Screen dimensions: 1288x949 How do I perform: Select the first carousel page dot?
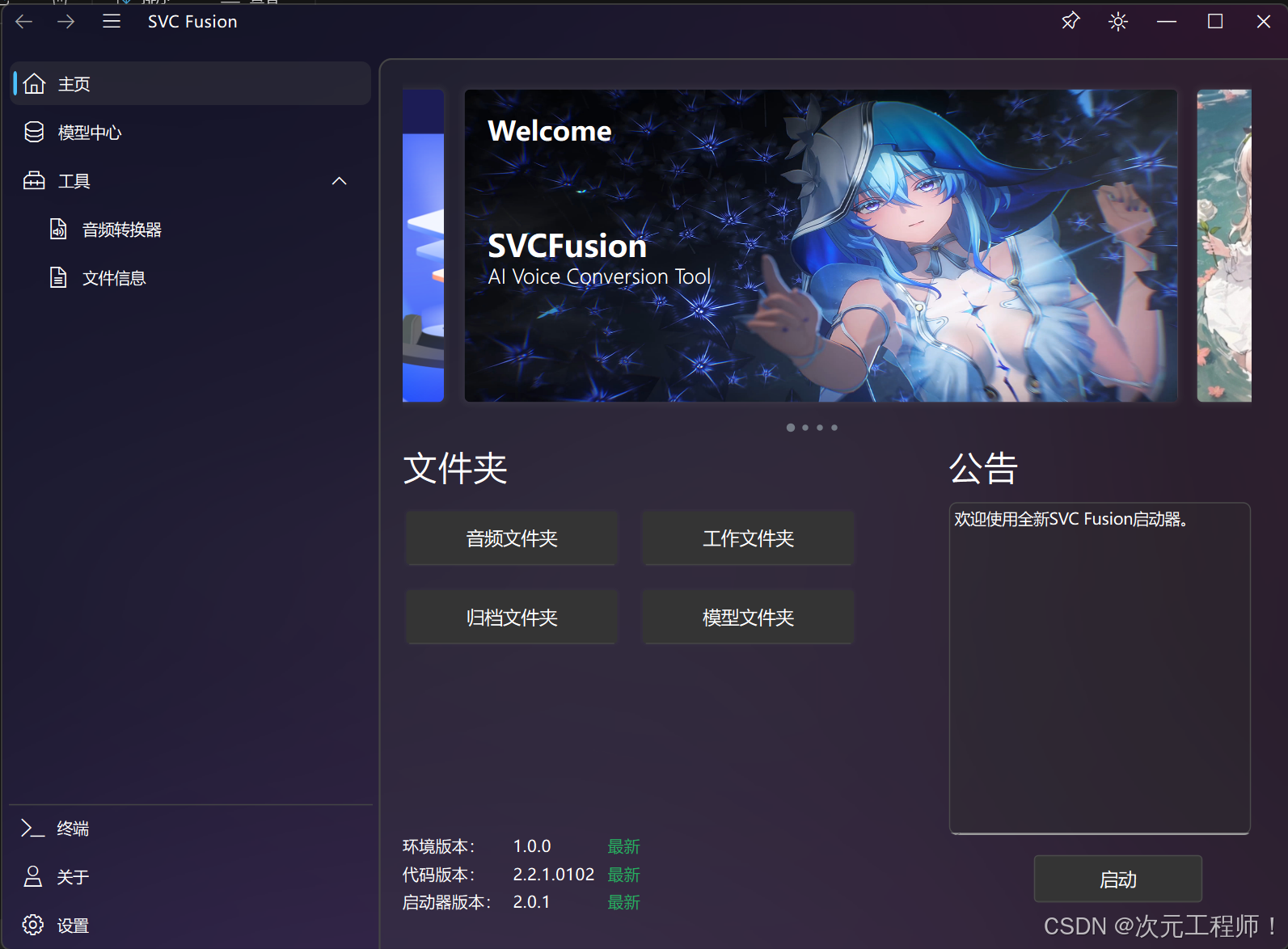(x=791, y=428)
